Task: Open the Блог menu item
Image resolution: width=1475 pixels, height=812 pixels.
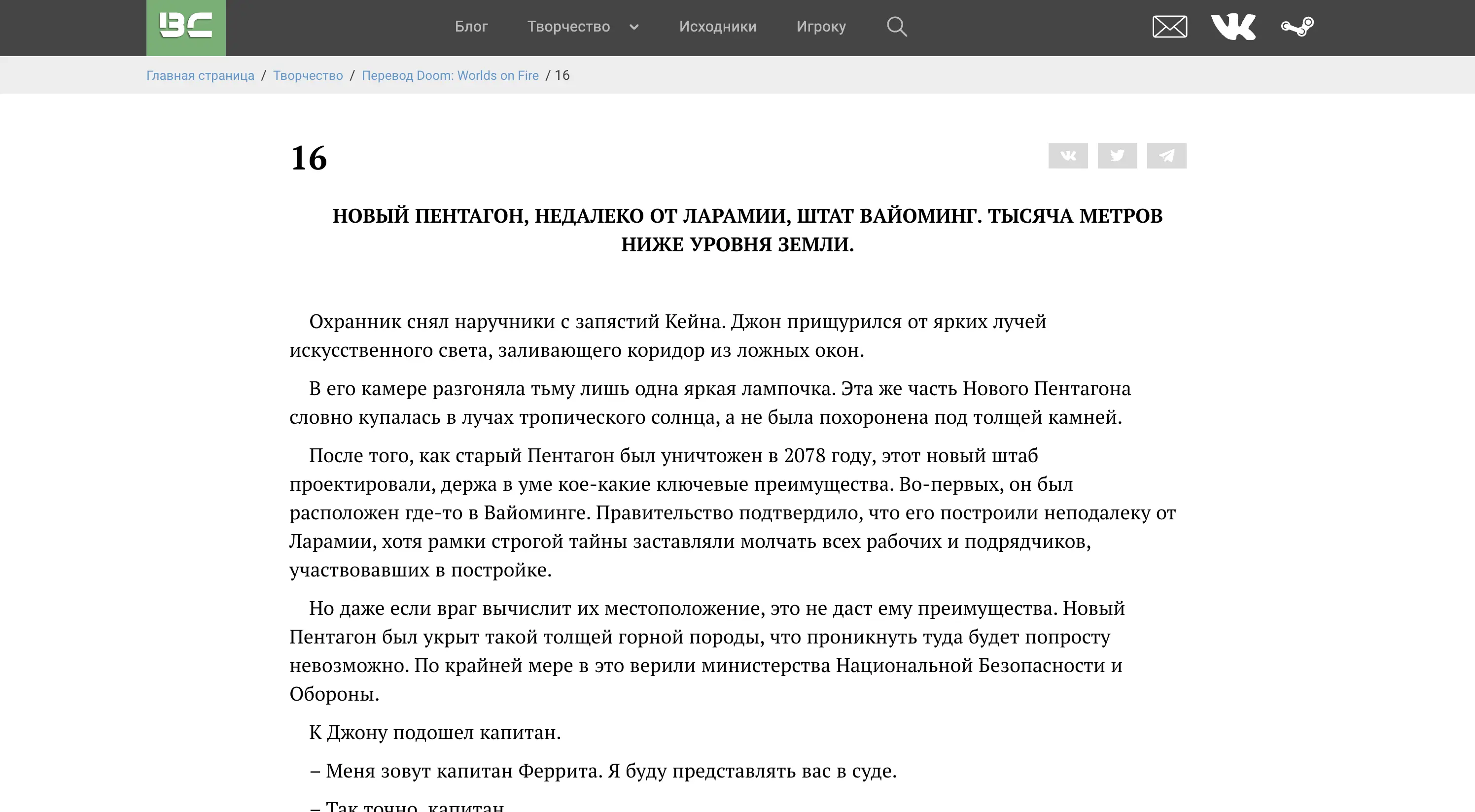Action: [x=471, y=26]
